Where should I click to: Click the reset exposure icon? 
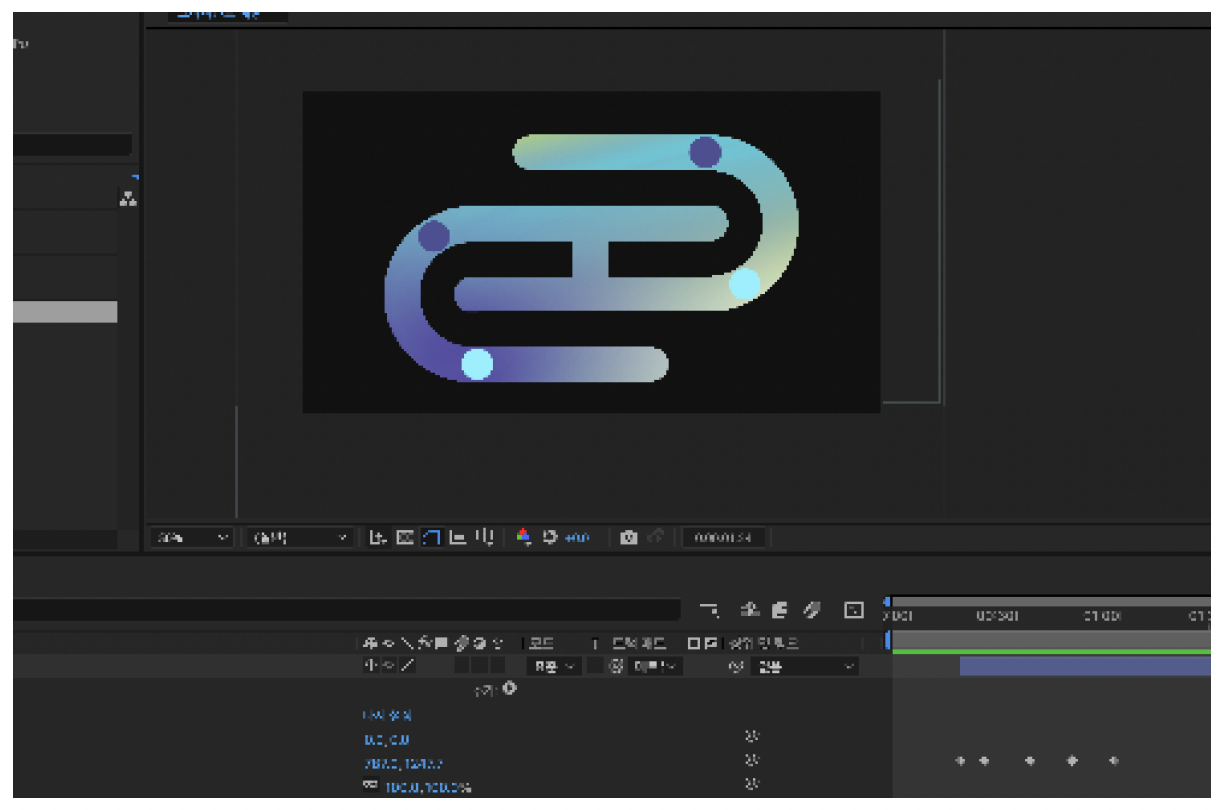tap(549, 537)
